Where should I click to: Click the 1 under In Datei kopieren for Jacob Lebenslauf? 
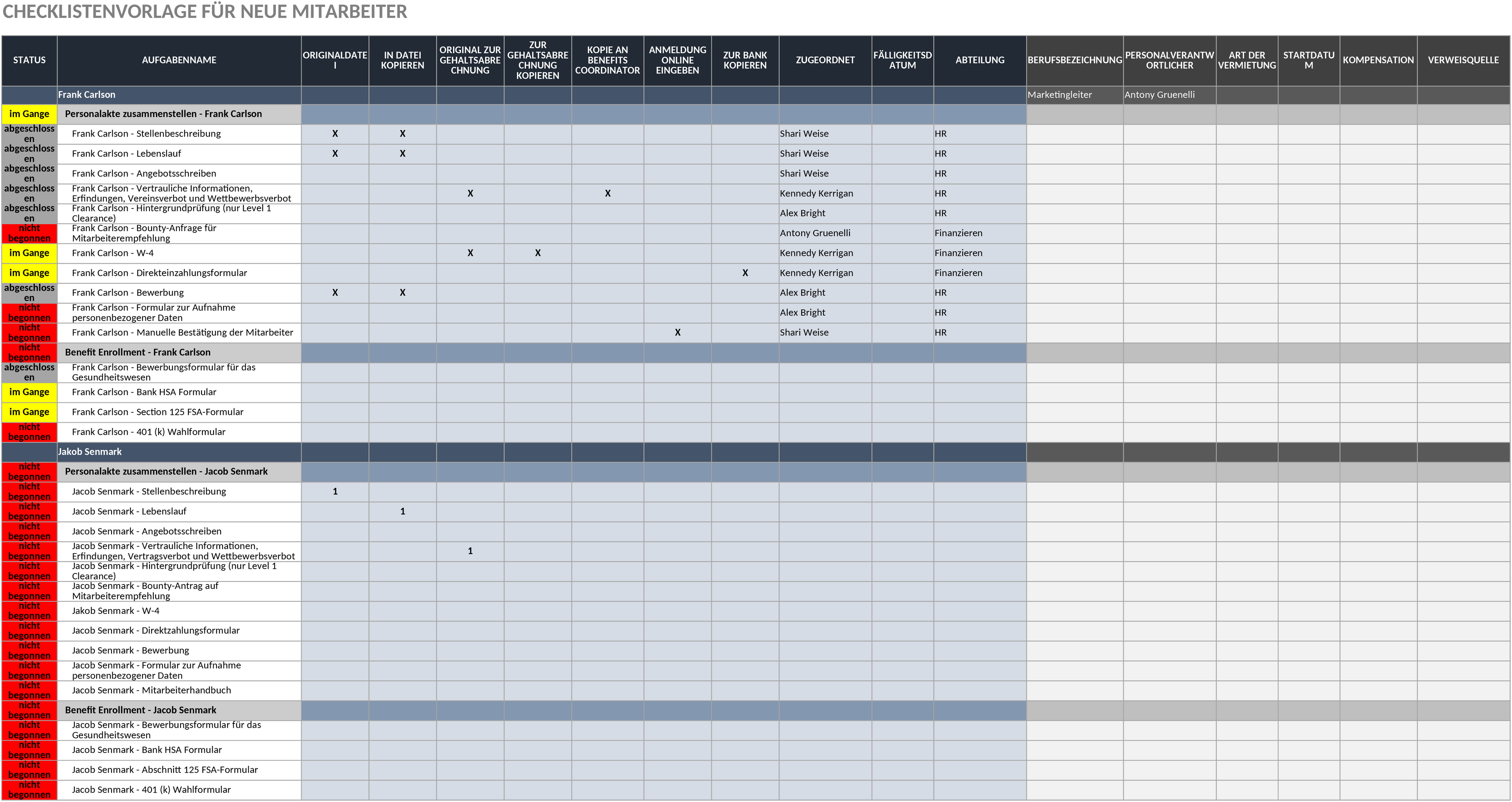click(403, 511)
